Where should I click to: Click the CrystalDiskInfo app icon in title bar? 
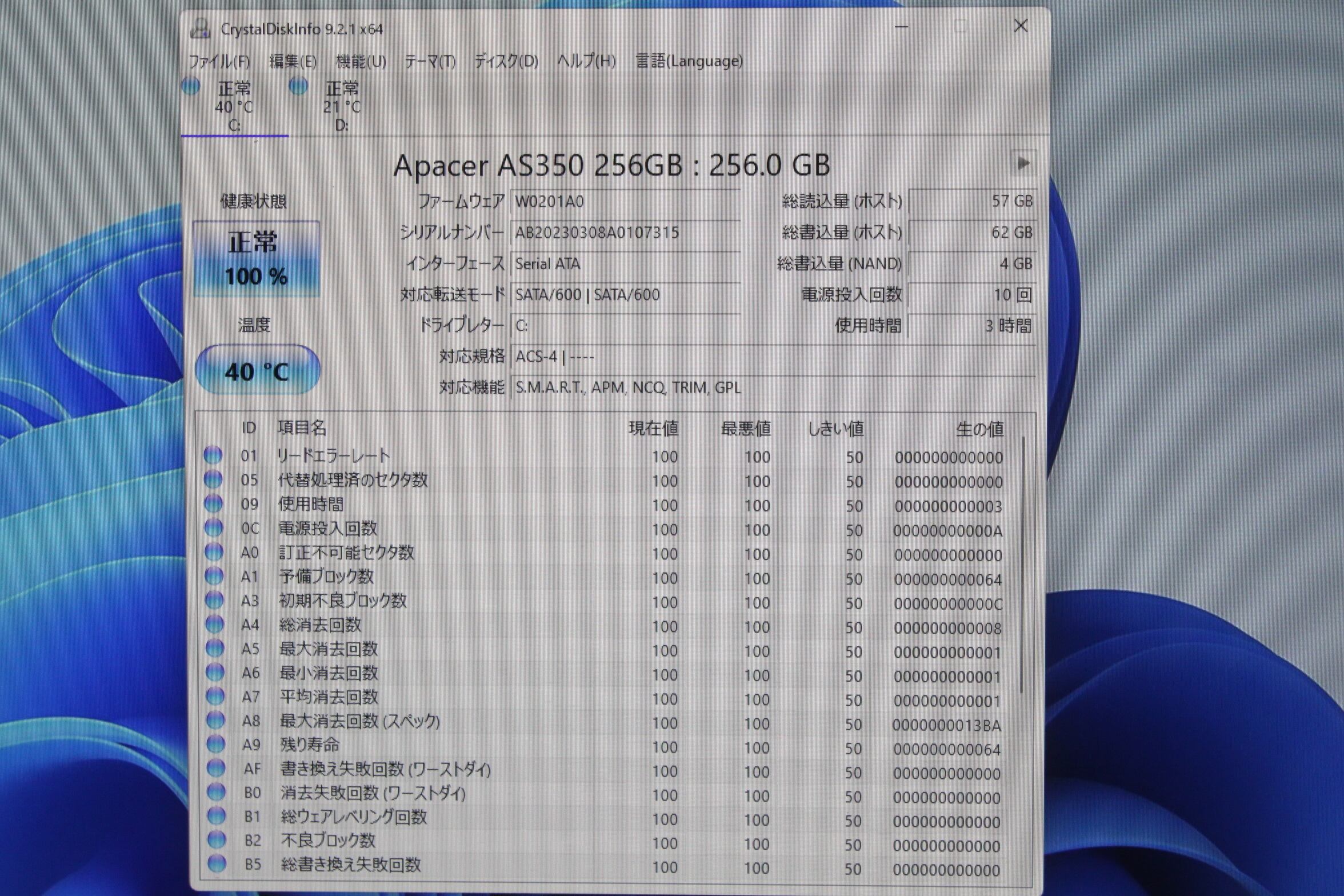[200, 28]
